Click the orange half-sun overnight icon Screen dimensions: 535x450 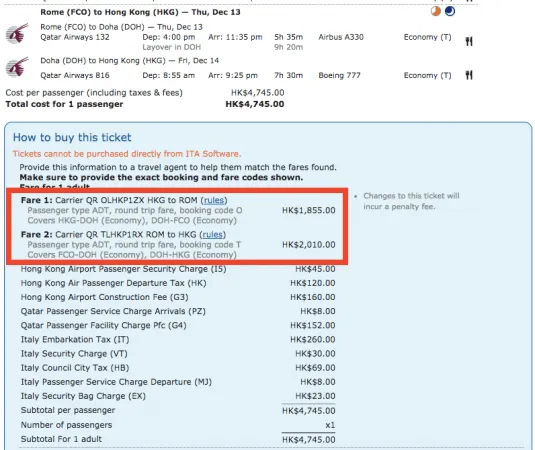click(436, 12)
